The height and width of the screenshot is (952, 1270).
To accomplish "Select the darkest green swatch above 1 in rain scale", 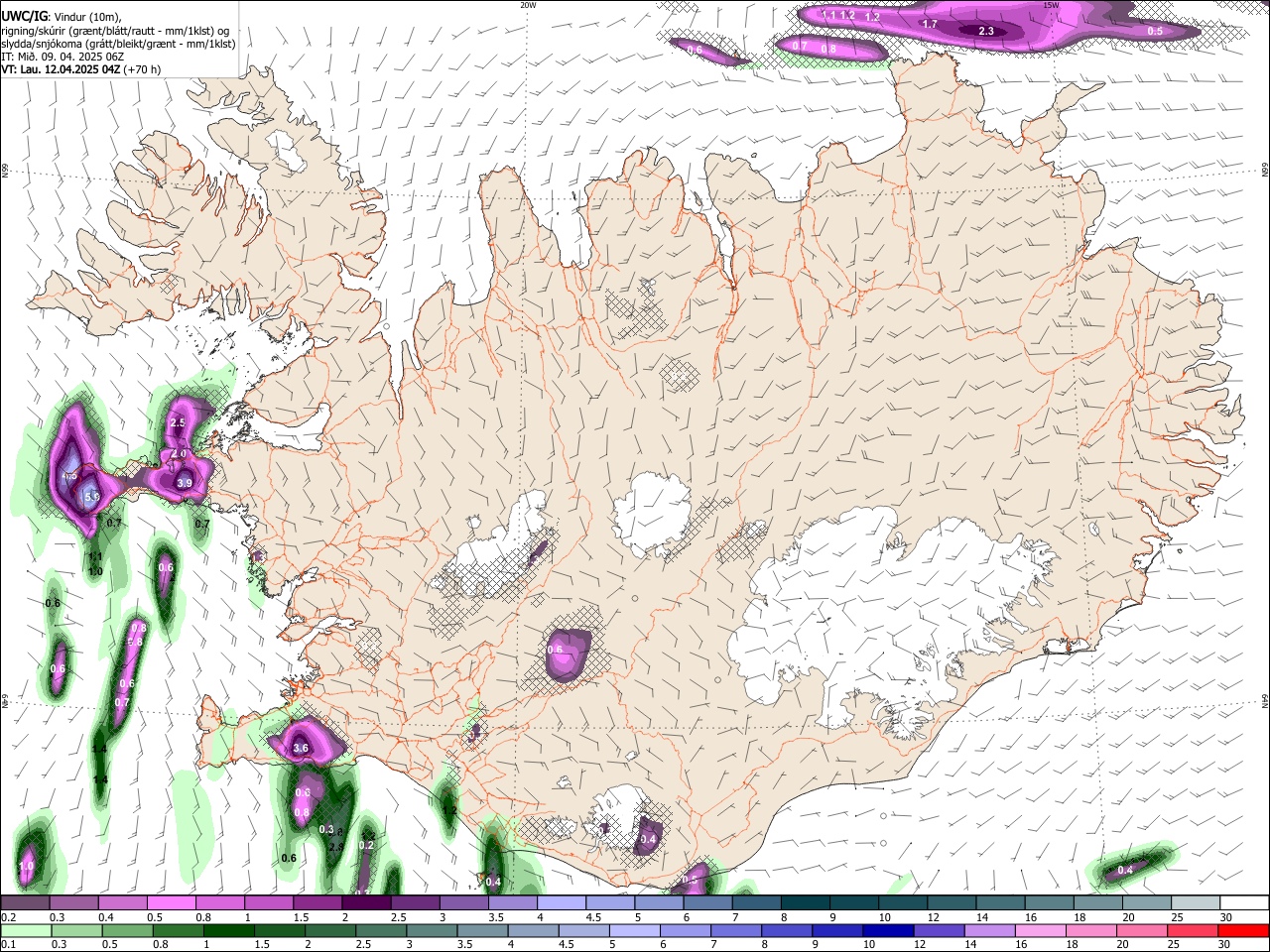I will click(227, 930).
